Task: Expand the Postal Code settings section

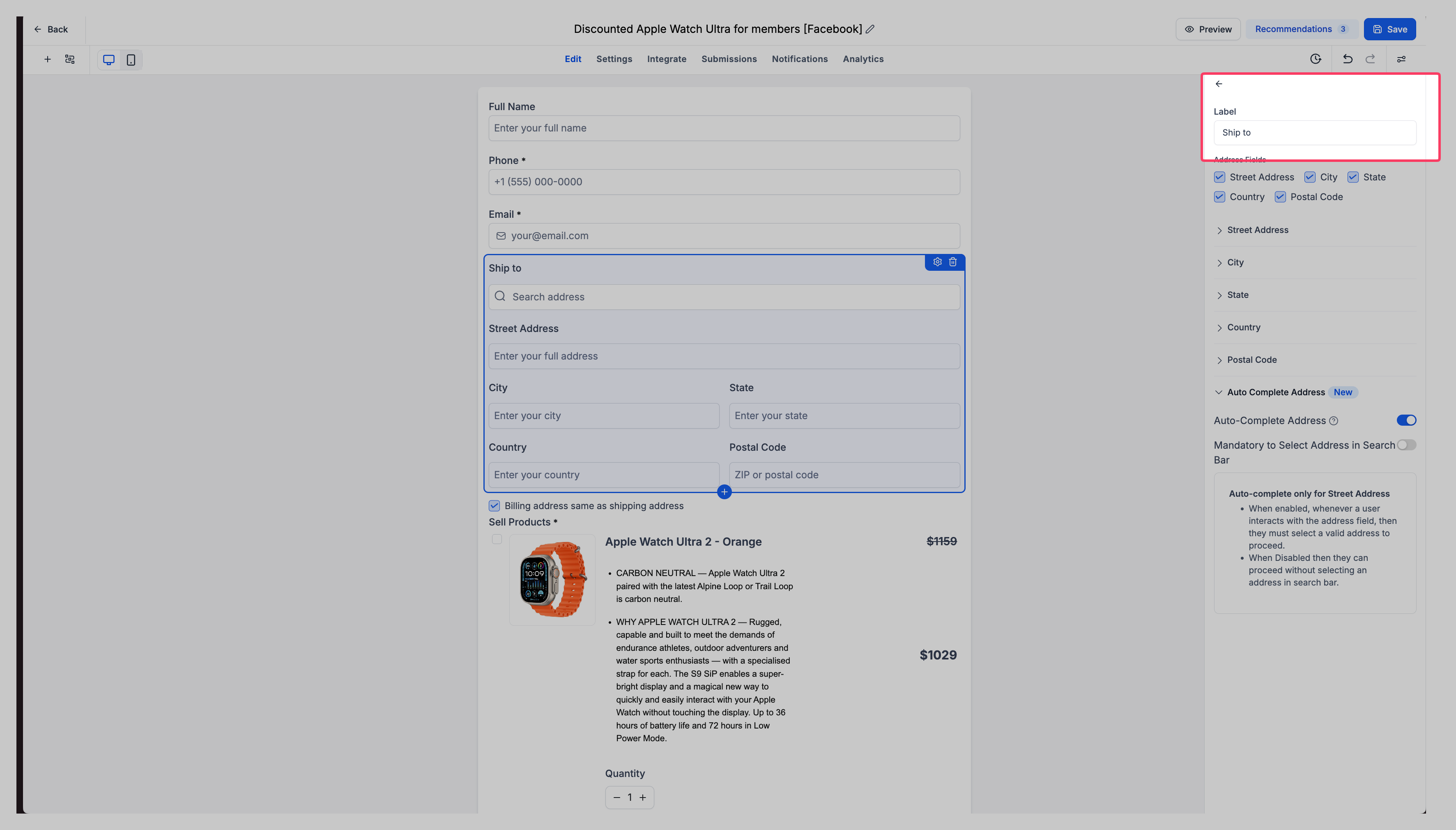Action: click(1315, 360)
